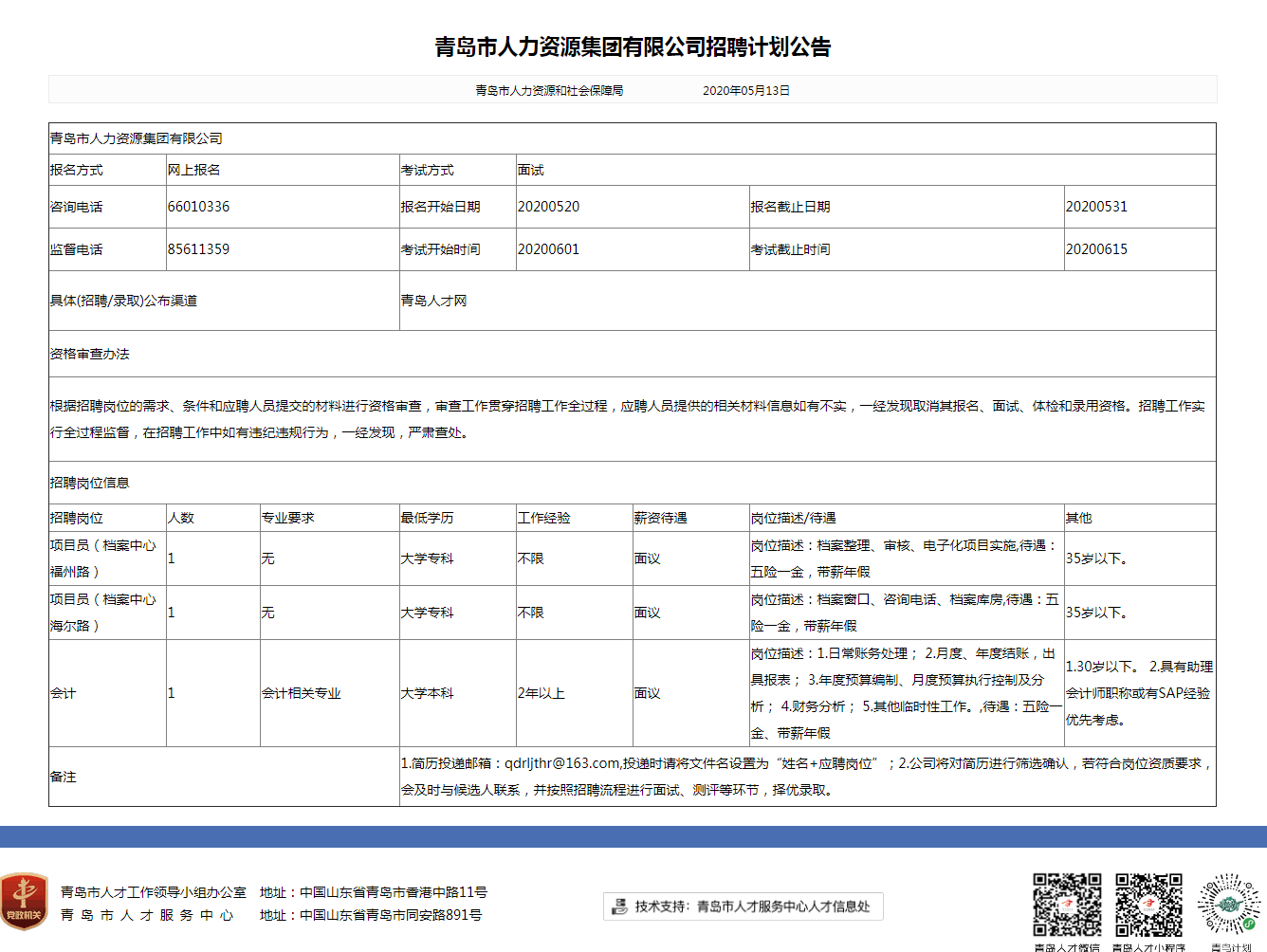1267x952 pixels.
Task: Select the consultation phone number 66010336
Action: click(x=198, y=207)
